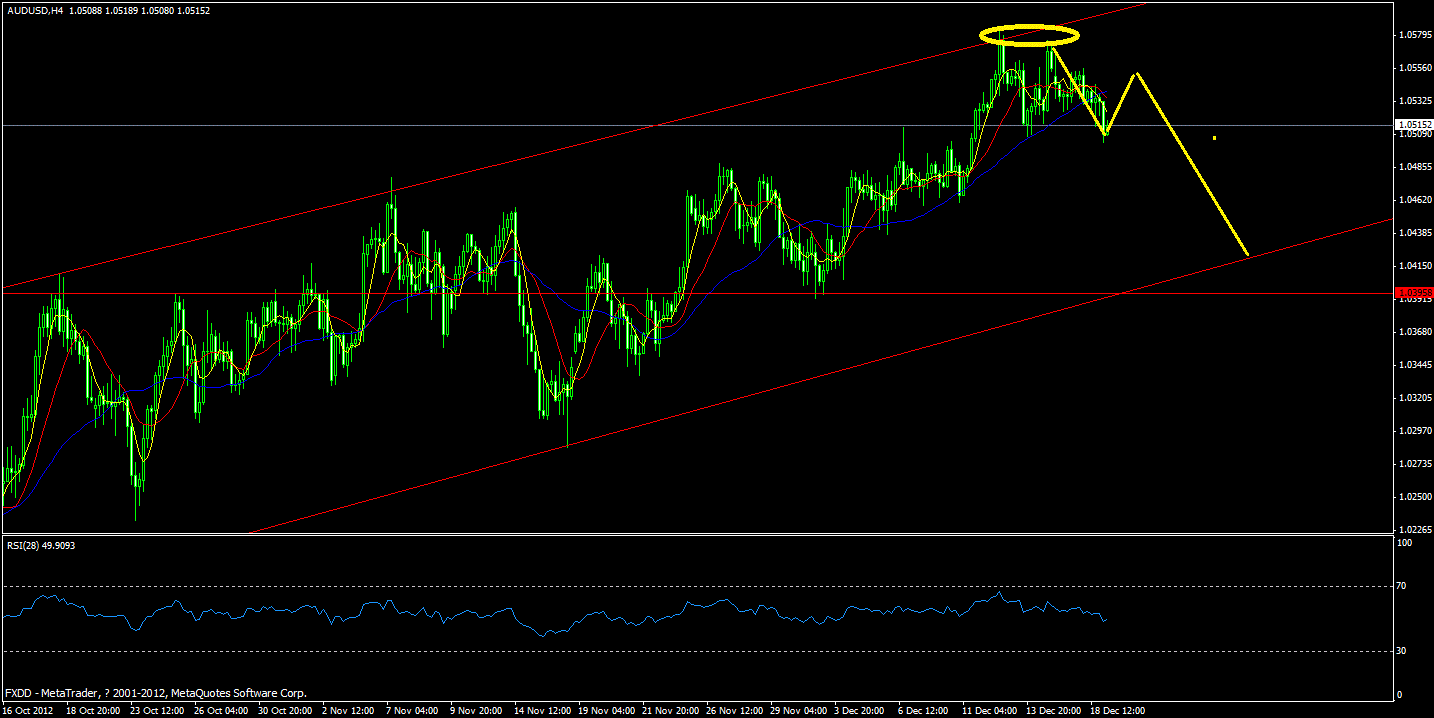This screenshot has height=718, width=1434.
Task: Select the blue RSI line in indicator window
Action: (556, 613)
